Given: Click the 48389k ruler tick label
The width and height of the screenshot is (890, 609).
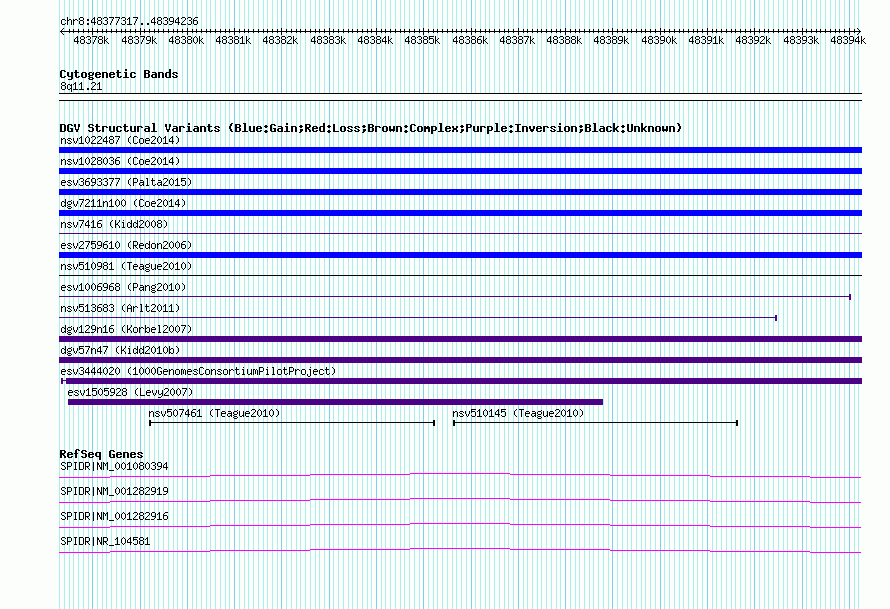Looking at the screenshot, I should click(x=611, y=40).
